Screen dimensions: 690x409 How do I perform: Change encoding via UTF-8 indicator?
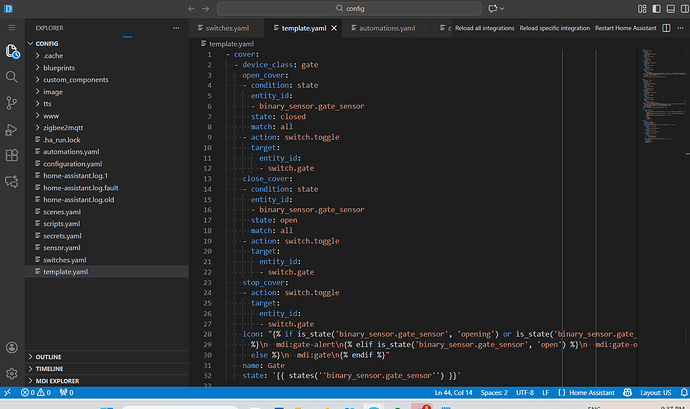pos(525,392)
